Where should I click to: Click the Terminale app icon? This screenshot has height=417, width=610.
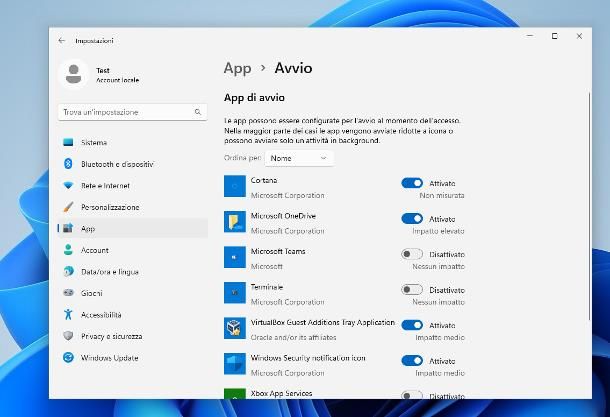click(235, 293)
